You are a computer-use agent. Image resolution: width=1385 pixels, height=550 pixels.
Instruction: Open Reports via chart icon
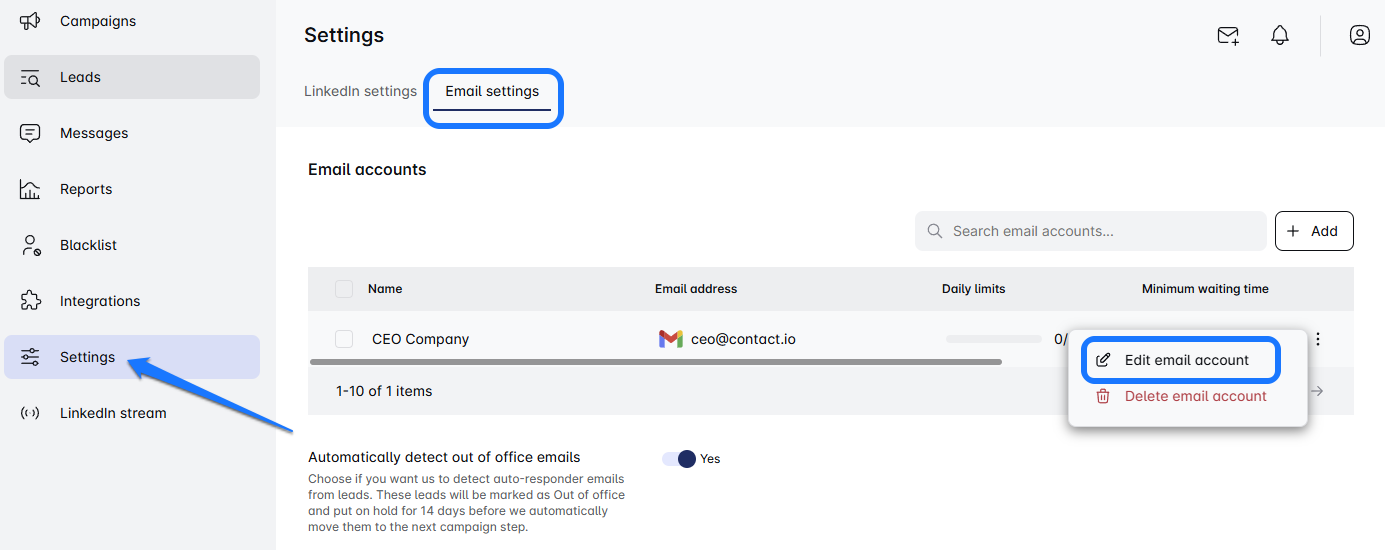pyautogui.click(x=30, y=189)
